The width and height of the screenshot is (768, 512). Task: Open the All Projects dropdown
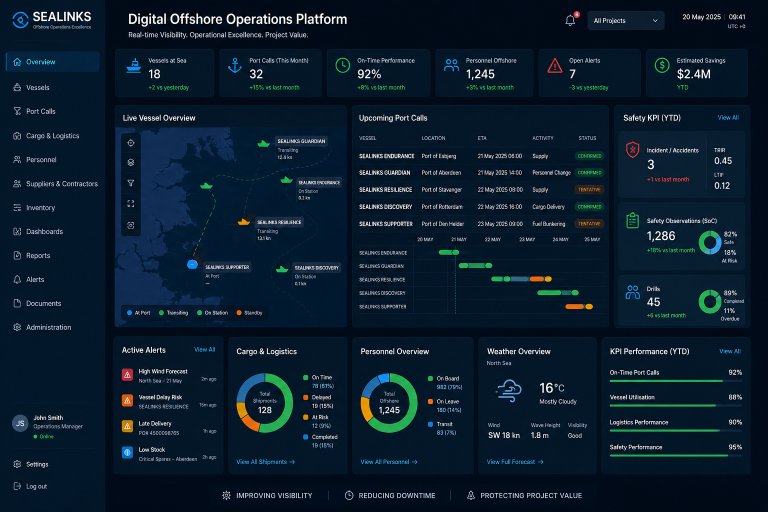pos(625,21)
